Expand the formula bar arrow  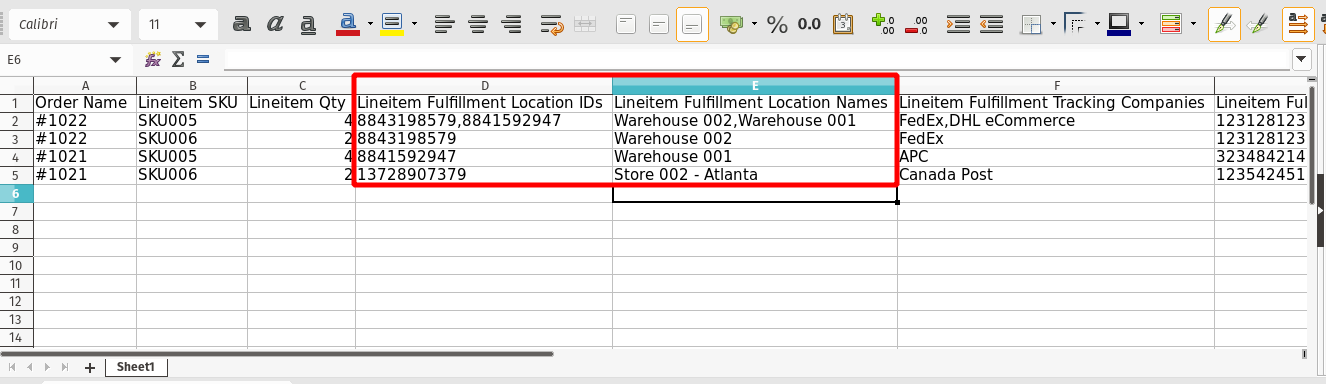1301,60
